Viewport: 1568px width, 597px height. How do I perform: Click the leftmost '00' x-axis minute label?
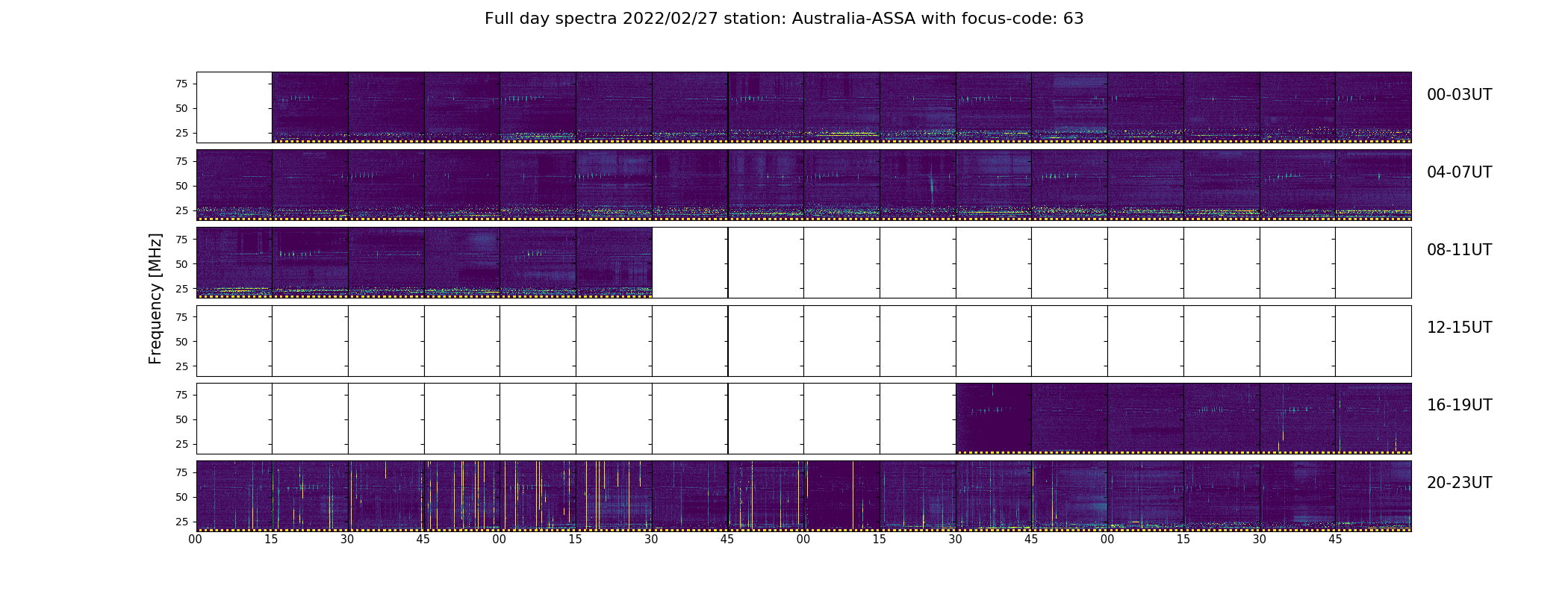(196, 540)
